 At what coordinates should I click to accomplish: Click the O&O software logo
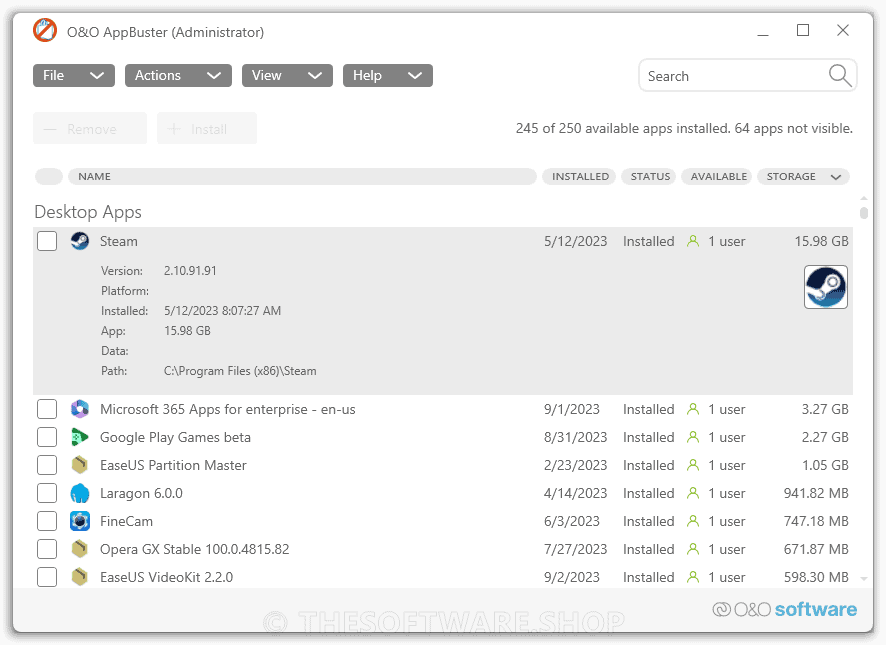784,609
